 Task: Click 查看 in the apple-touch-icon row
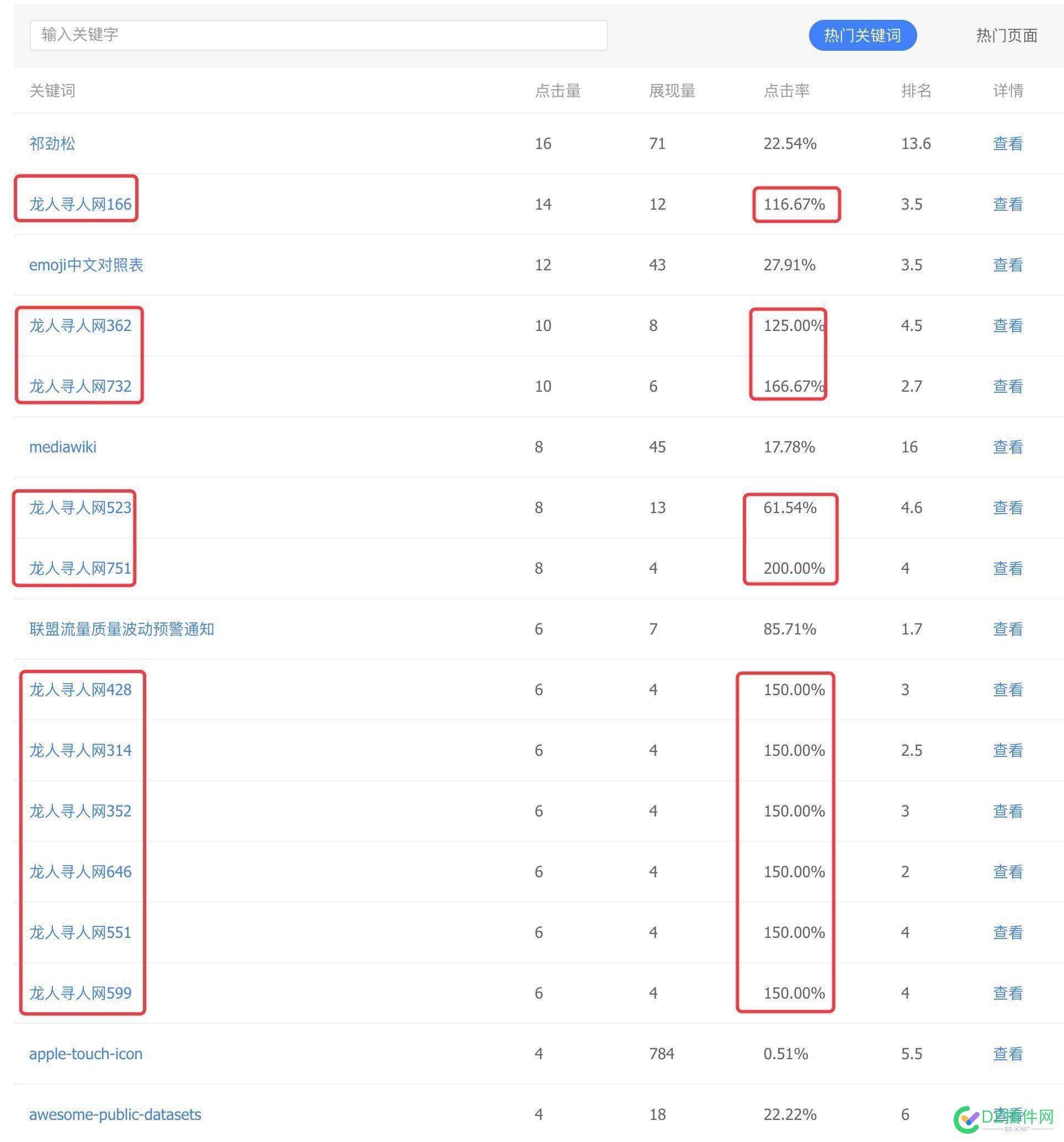coord(1007,1054)
